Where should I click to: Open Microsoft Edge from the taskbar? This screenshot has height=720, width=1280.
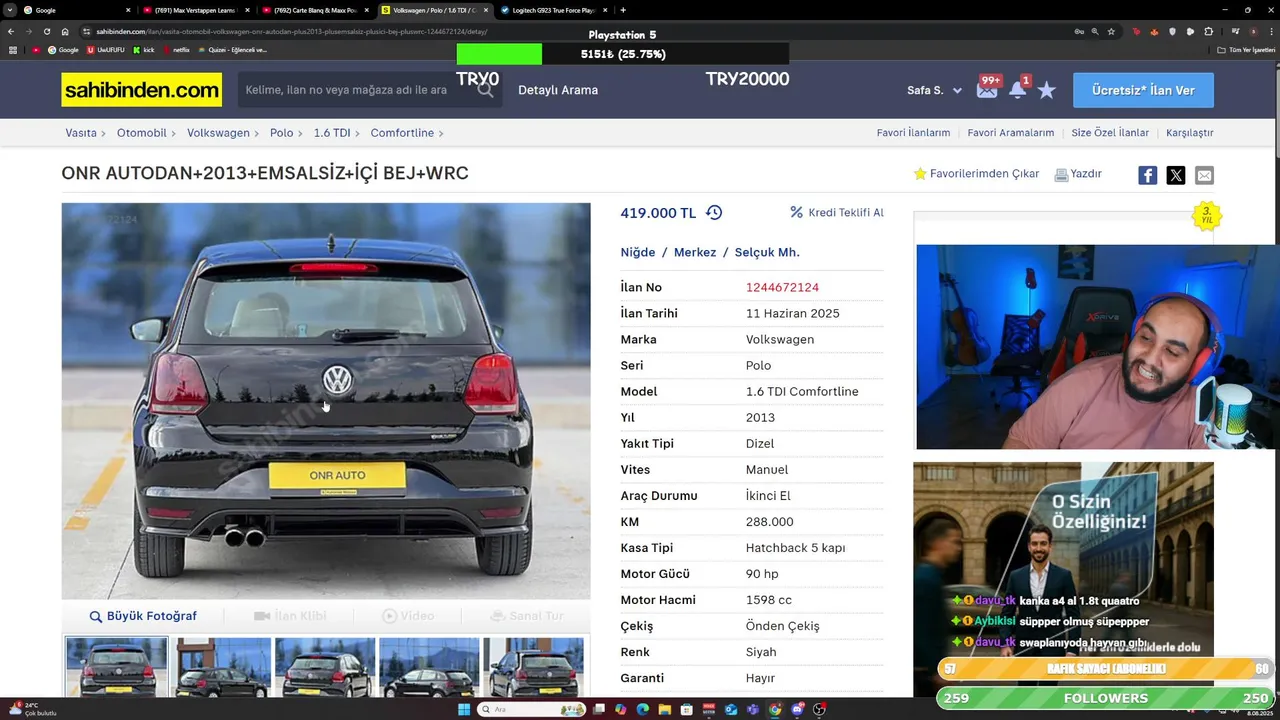(643, 709)
